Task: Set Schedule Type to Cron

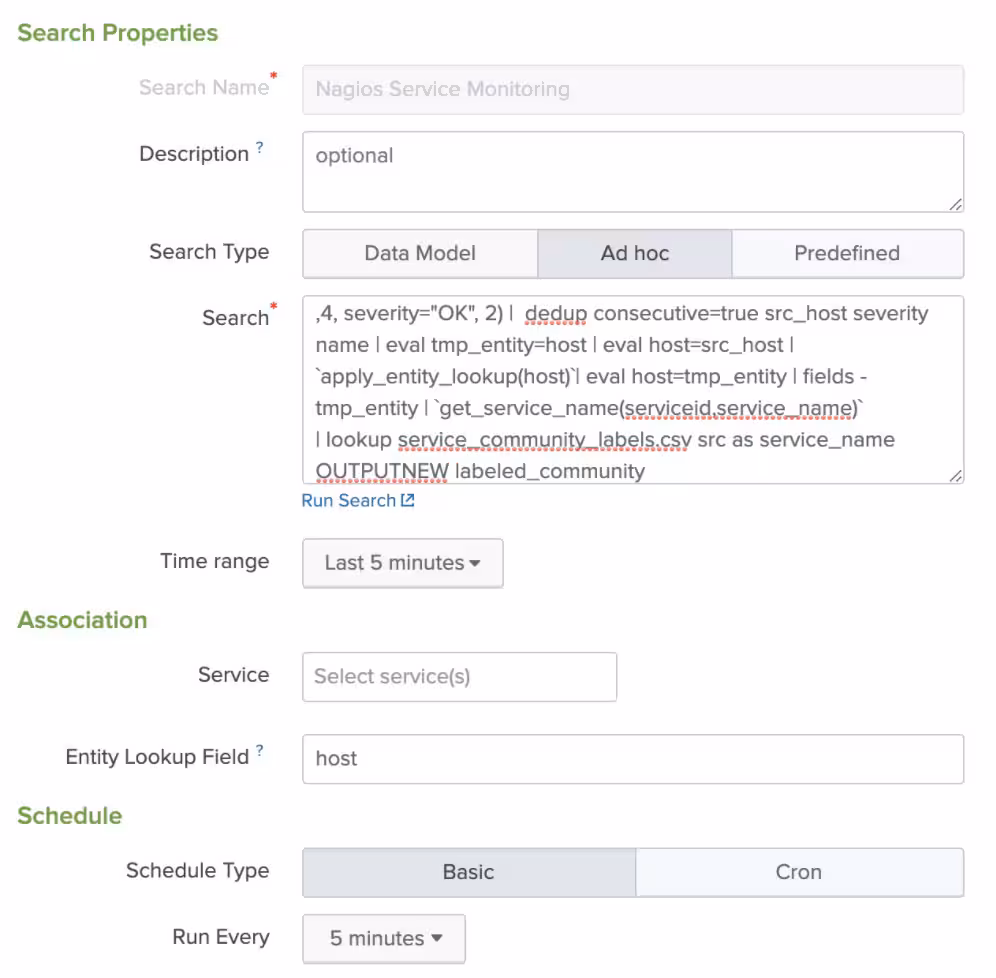Action: click(x=799, y=871)
